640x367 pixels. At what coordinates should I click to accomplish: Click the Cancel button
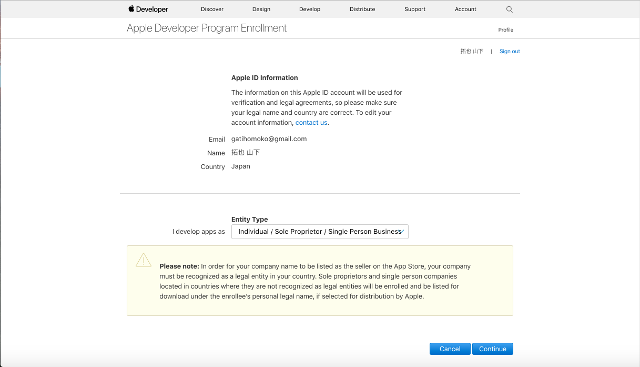450,349
